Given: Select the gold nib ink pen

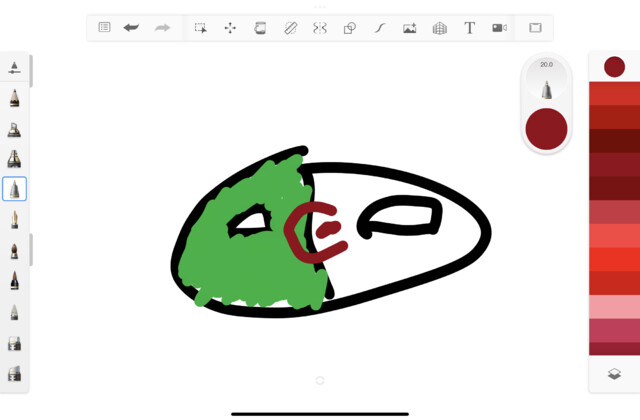Looking at the screenshot, I should (x=15, y=220).
